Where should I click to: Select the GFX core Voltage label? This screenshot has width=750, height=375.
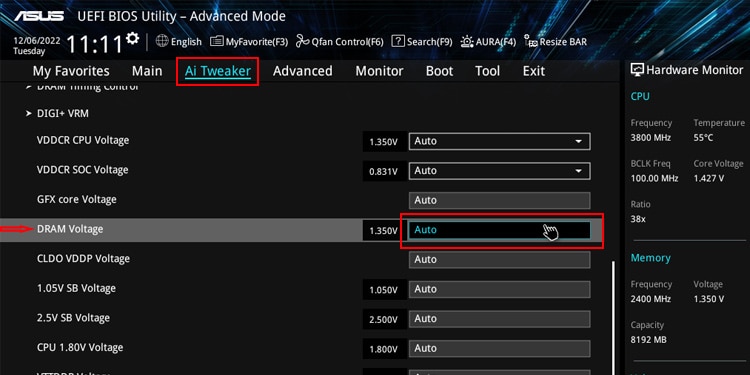[x=77, y=199]
